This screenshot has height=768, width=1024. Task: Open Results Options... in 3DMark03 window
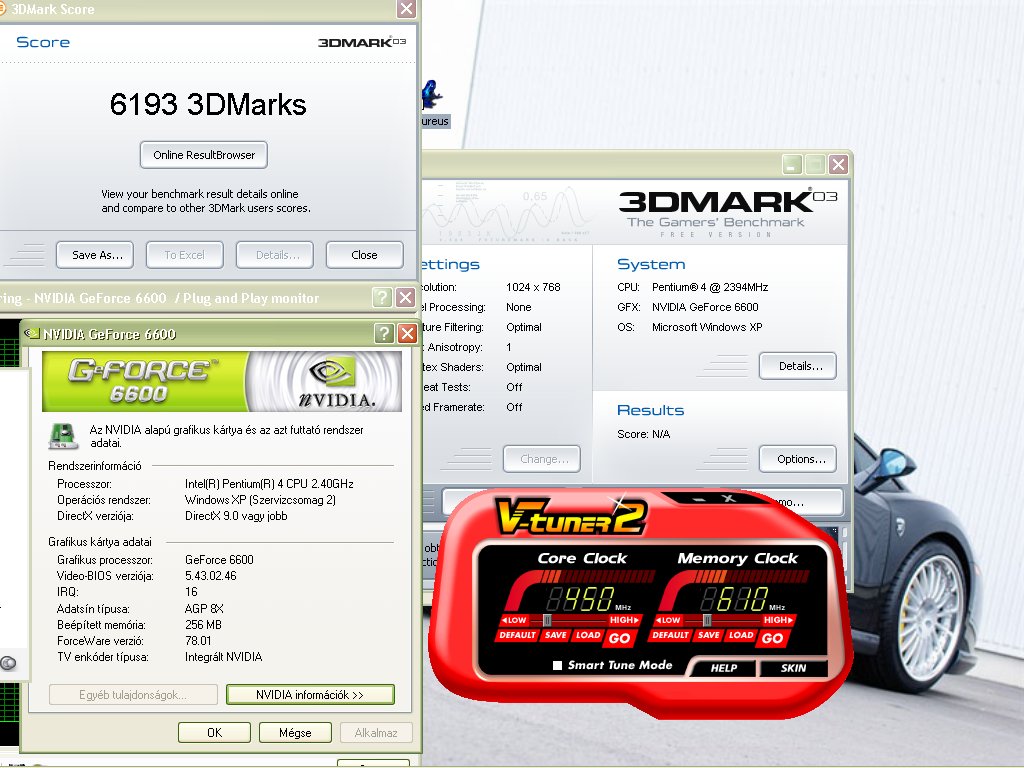click(x=797, y=459)
